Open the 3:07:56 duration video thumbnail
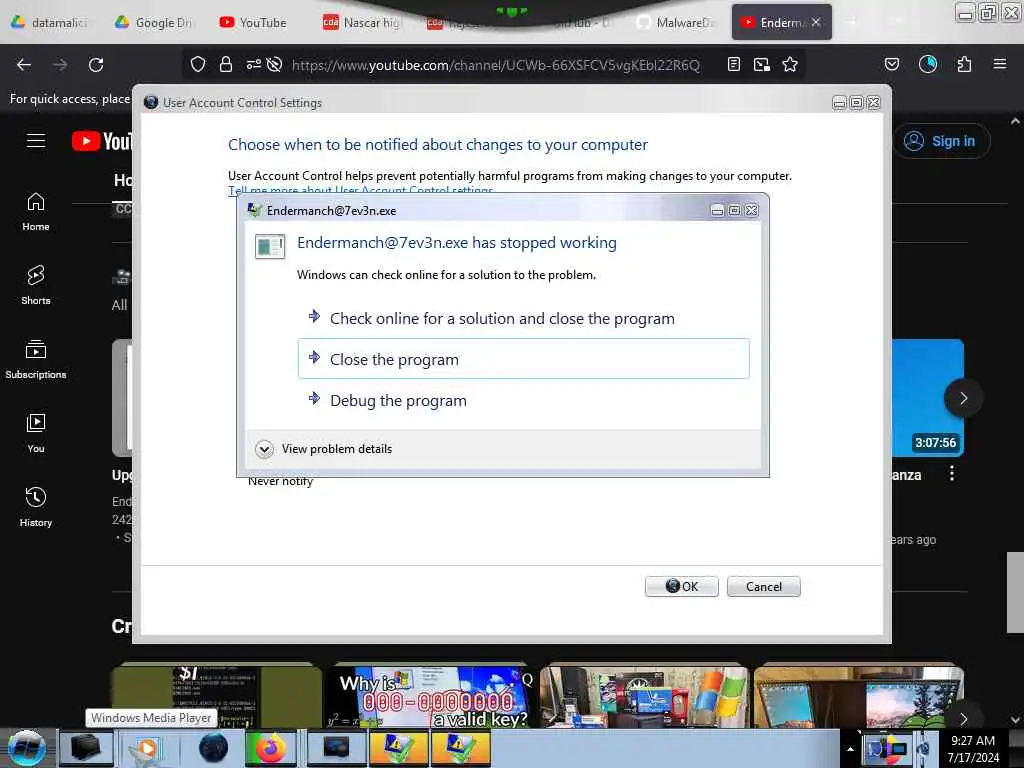Screen dimensions: 1024x768 [927, 397]
